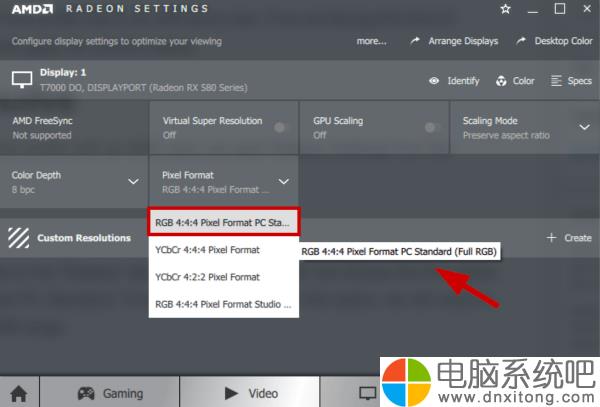Go to Home tab icon

click(19, 393)
